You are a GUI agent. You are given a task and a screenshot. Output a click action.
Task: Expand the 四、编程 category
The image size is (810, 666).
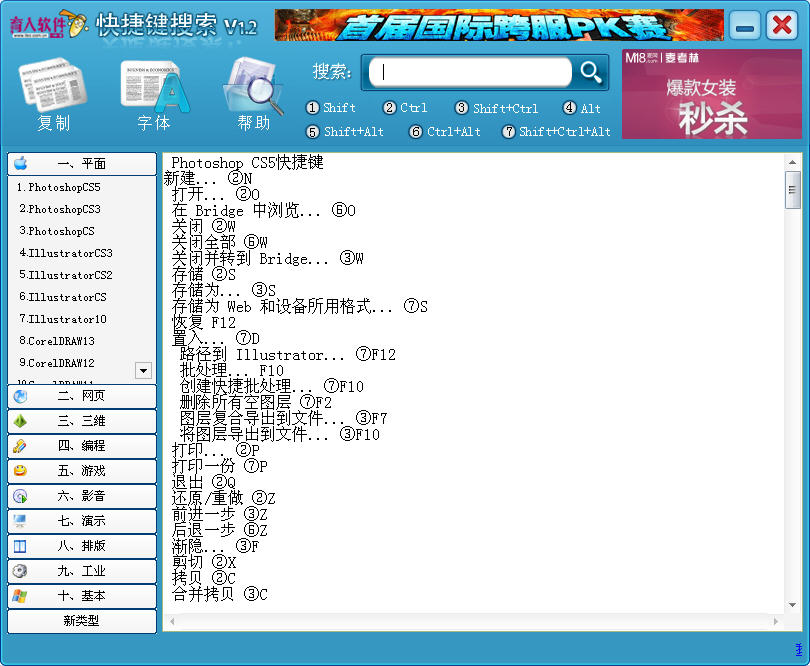[x=82, y=446]
